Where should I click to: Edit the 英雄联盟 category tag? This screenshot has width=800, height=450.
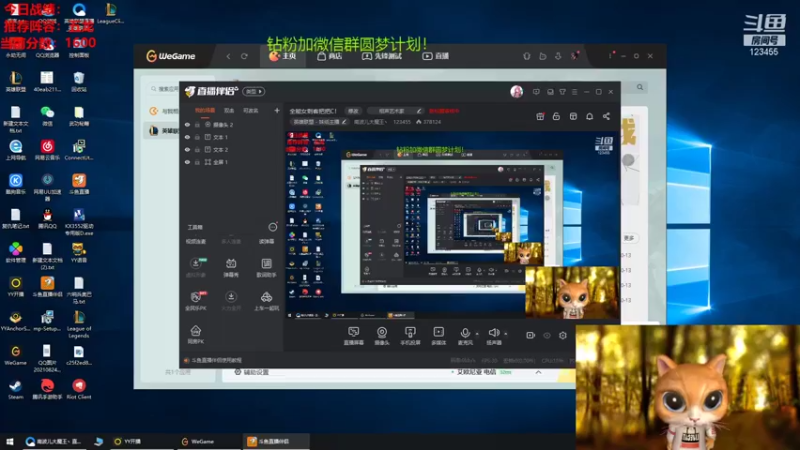coord(320,122)
